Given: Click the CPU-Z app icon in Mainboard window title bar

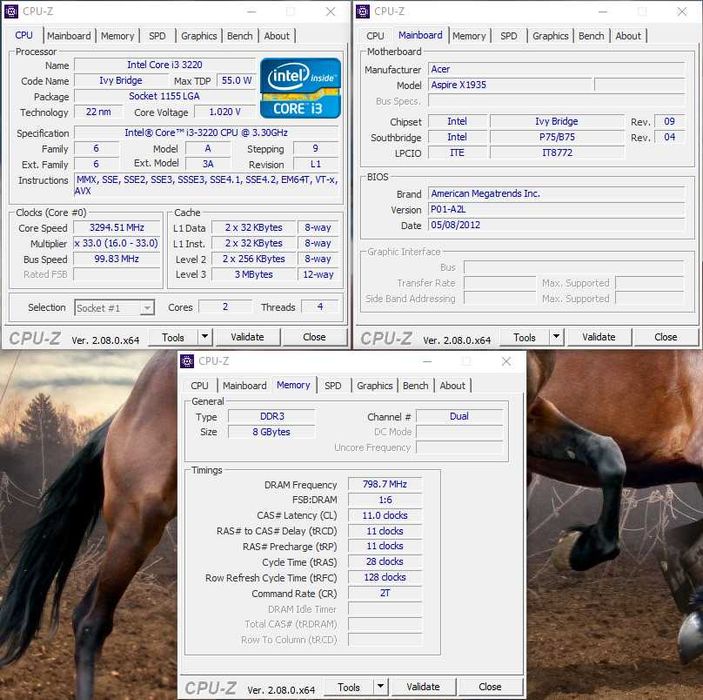Looking at the screenshot, I should (363, 11).
